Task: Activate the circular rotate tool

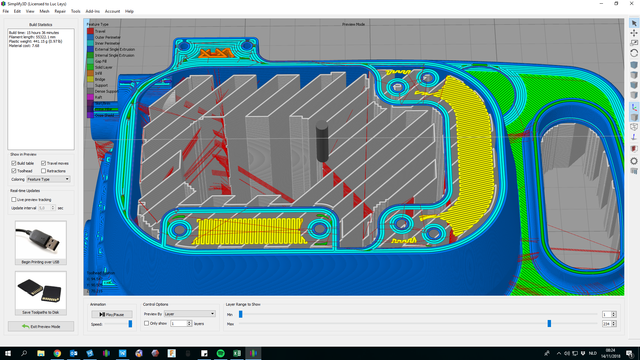Action: 633,53
